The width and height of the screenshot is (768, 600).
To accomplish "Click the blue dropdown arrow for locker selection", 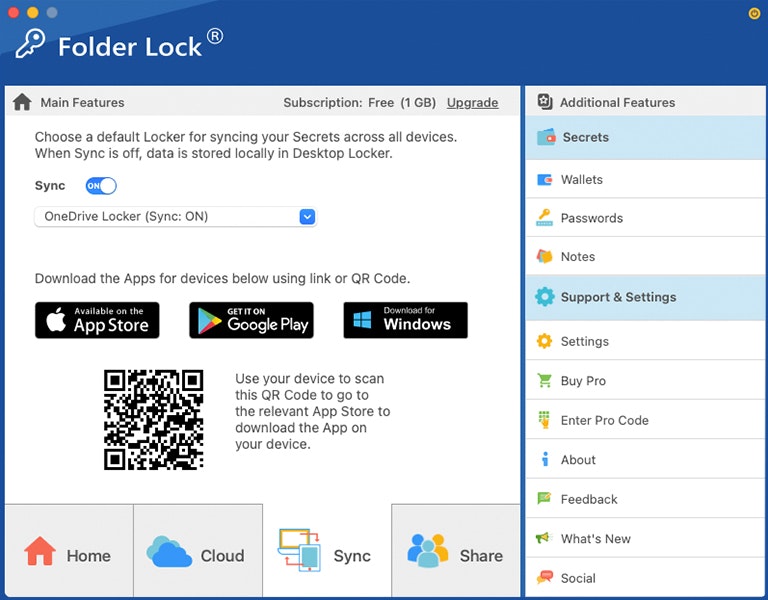I will 307,216.
